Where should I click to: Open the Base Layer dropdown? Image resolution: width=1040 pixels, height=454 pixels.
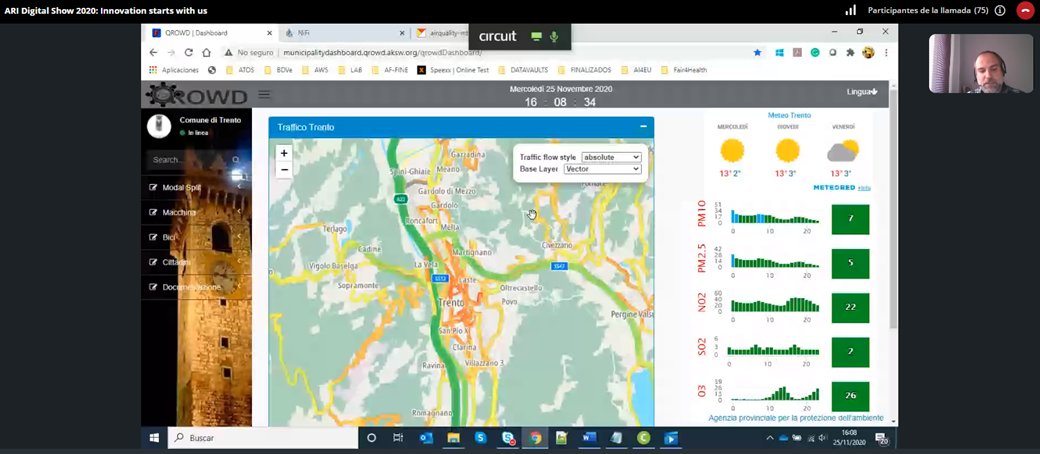[602, 169]
